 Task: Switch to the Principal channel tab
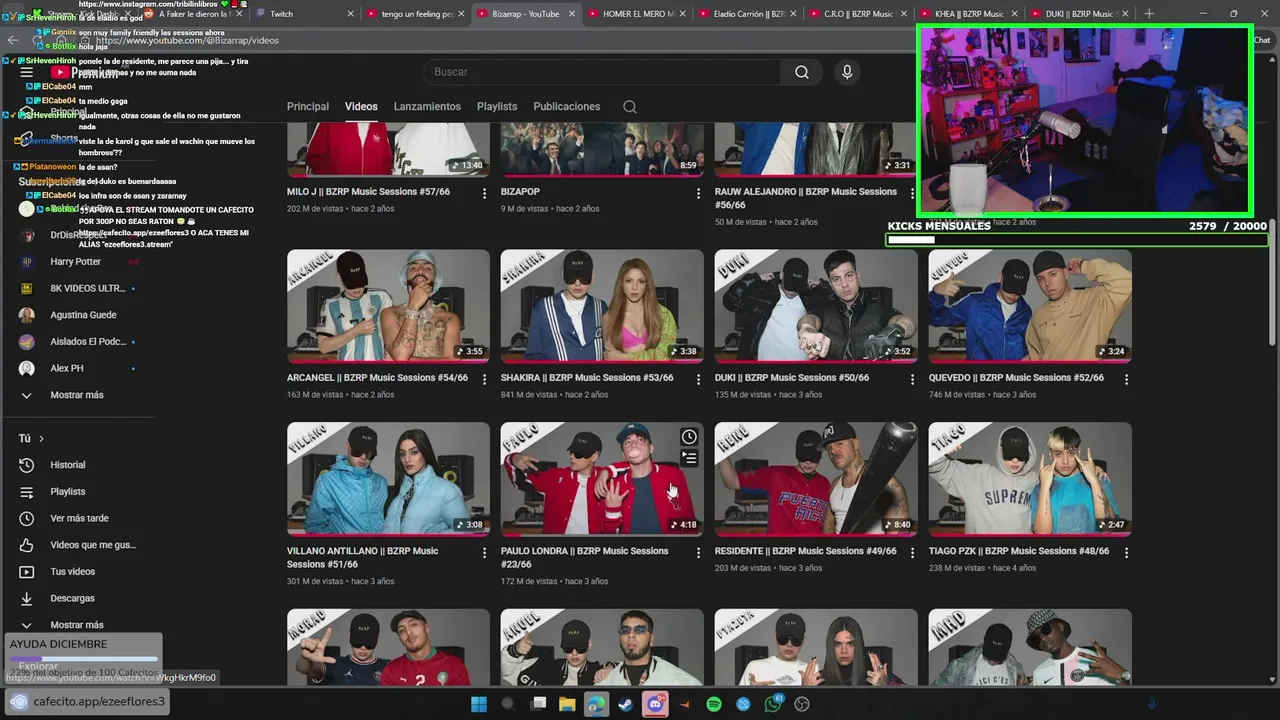pos(308,107)
